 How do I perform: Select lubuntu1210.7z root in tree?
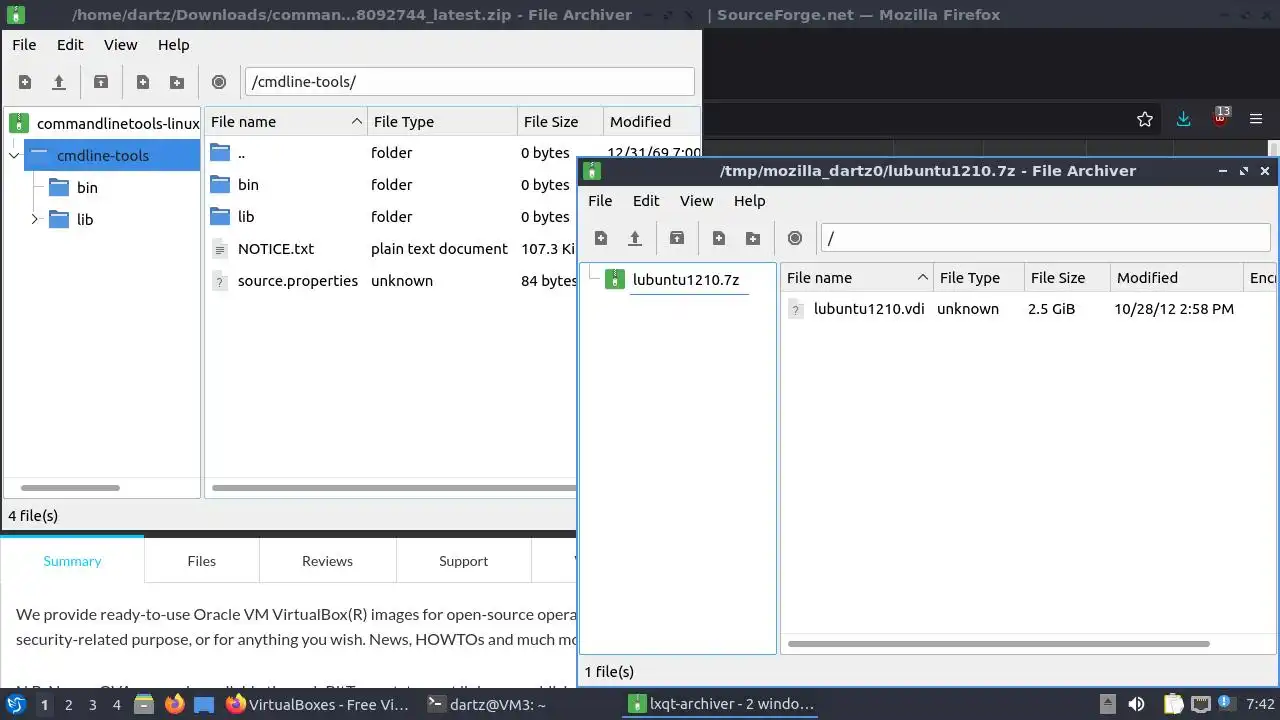(686, 279)
